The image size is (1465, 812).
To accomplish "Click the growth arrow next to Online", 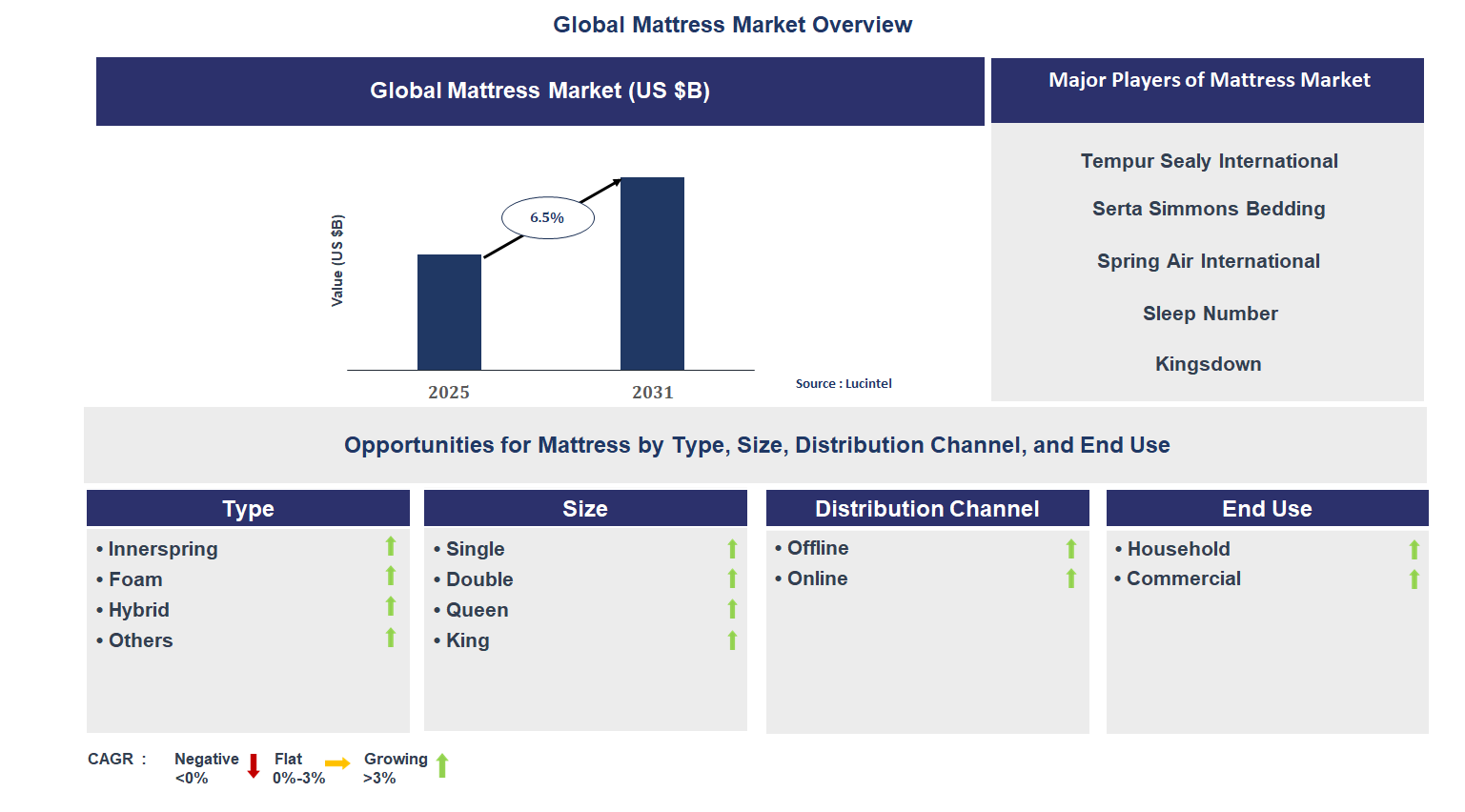I will [x=1071, y=578].
